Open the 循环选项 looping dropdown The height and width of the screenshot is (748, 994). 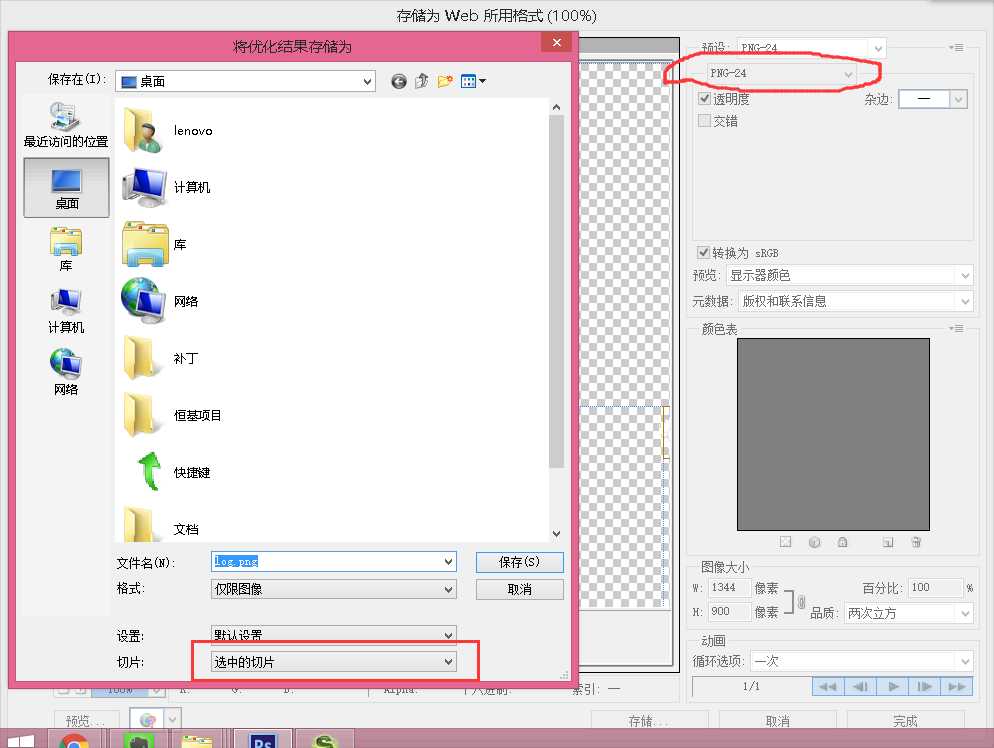[x=862, y=661]
